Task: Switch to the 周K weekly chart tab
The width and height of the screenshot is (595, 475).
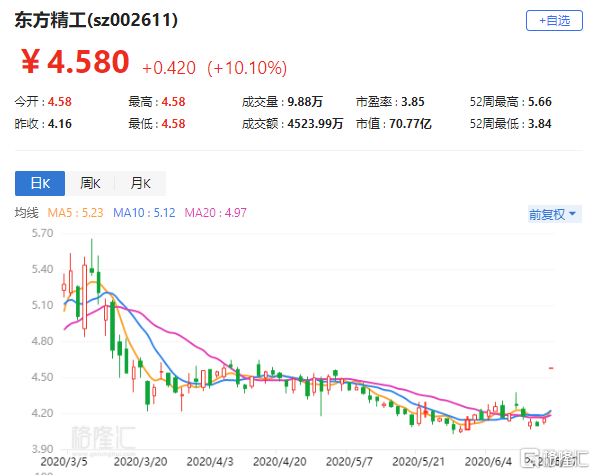Action: 90,183
